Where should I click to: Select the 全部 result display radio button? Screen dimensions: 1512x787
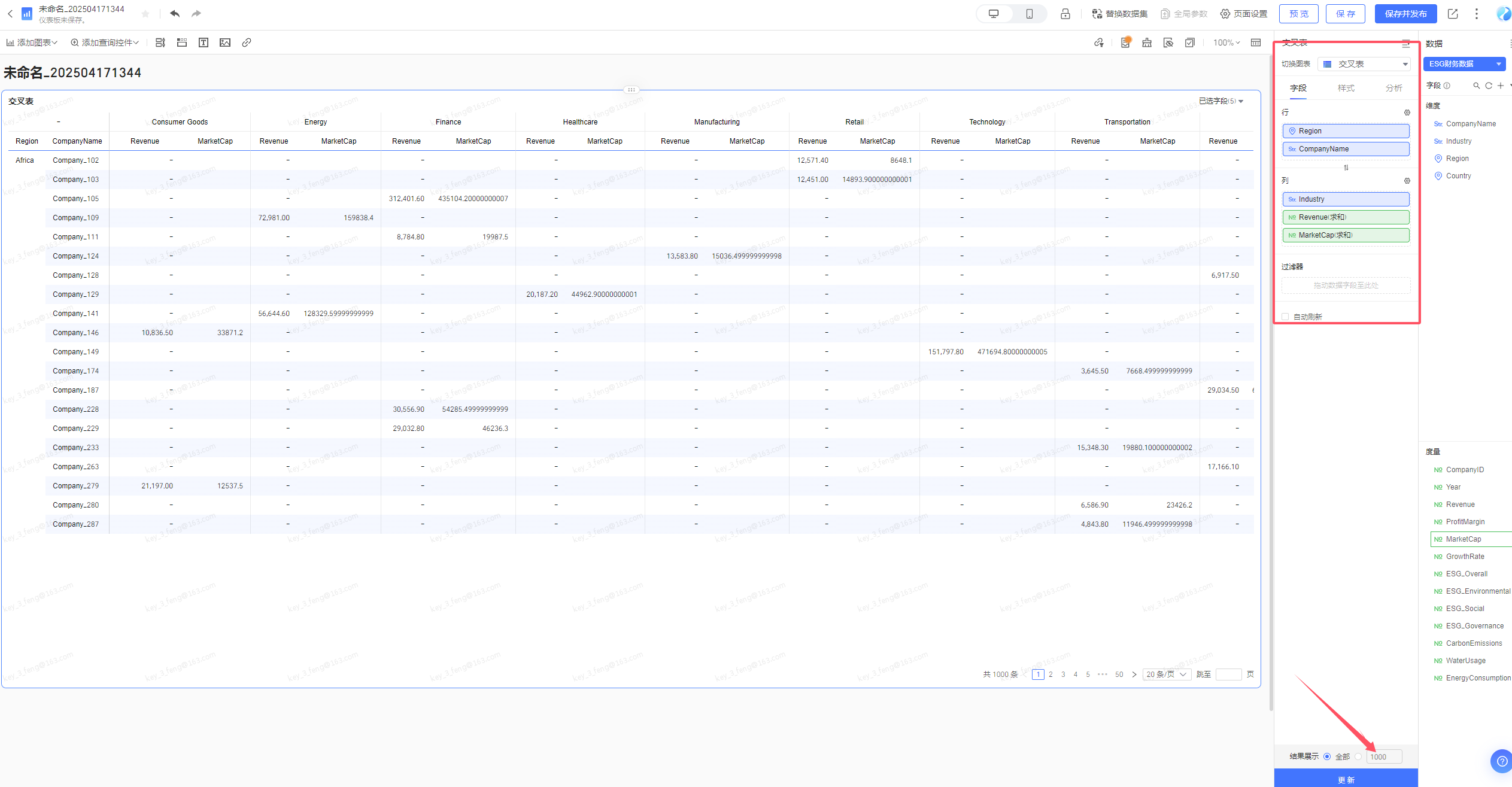tap(1327, 756)
